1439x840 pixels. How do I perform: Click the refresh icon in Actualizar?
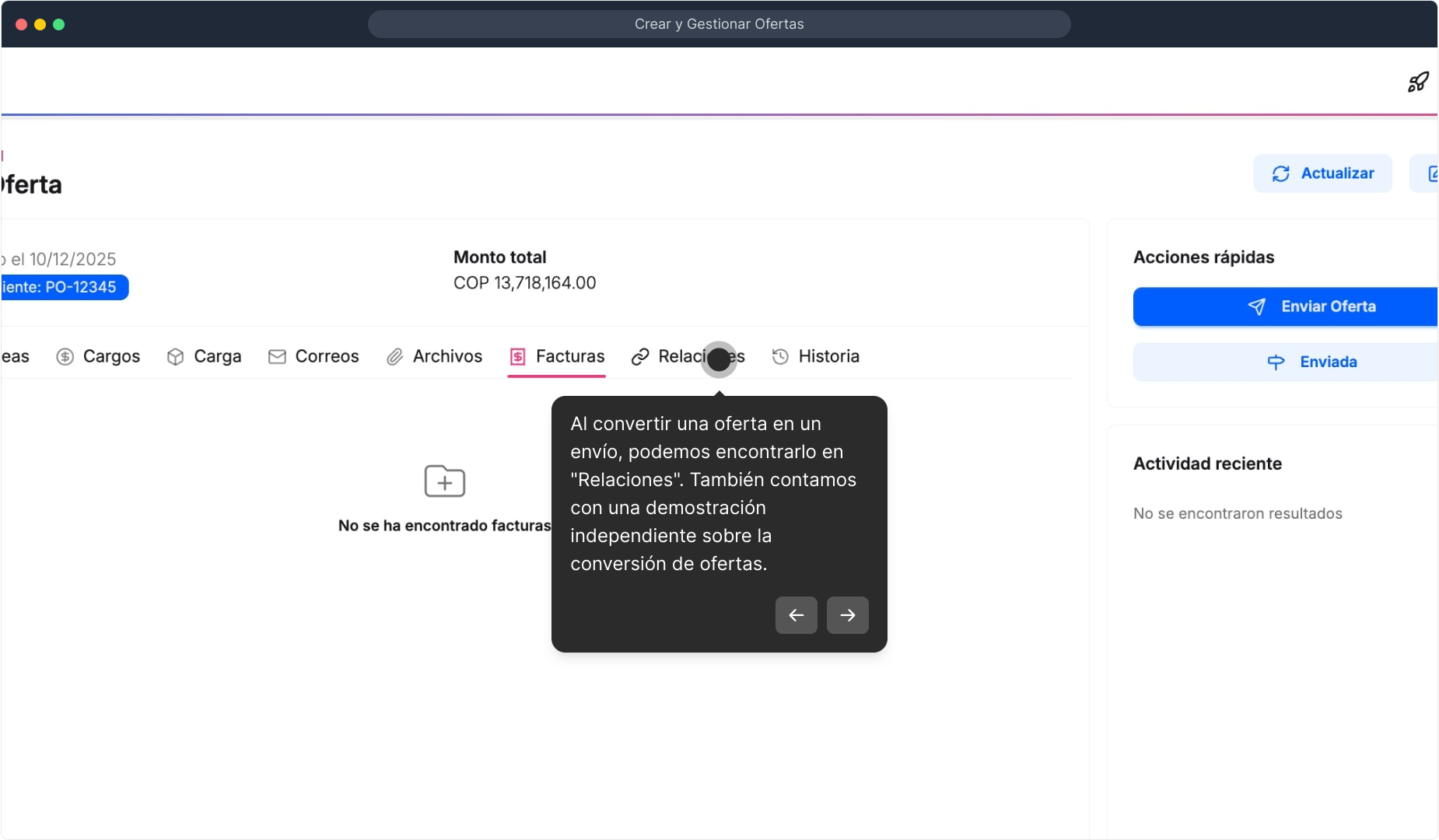click(1280, 173)
